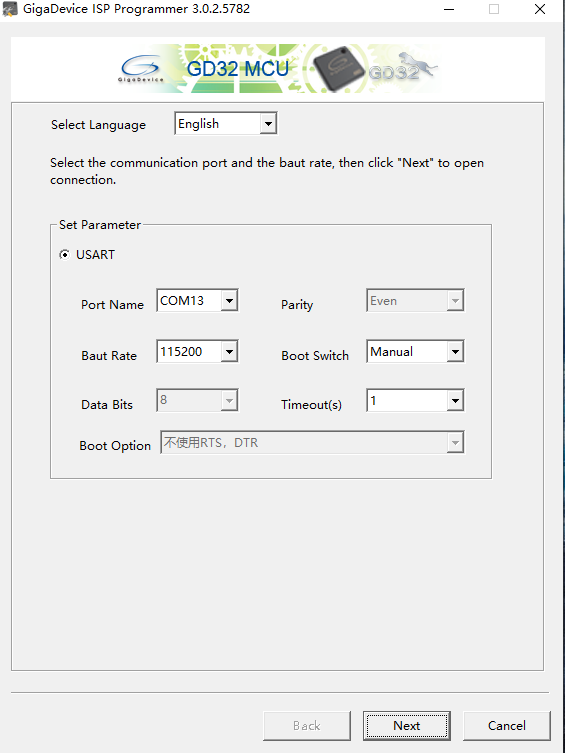This screenshot has width=565, height=753.
Task: Click the Next button
Action: [x=407, y=726]
